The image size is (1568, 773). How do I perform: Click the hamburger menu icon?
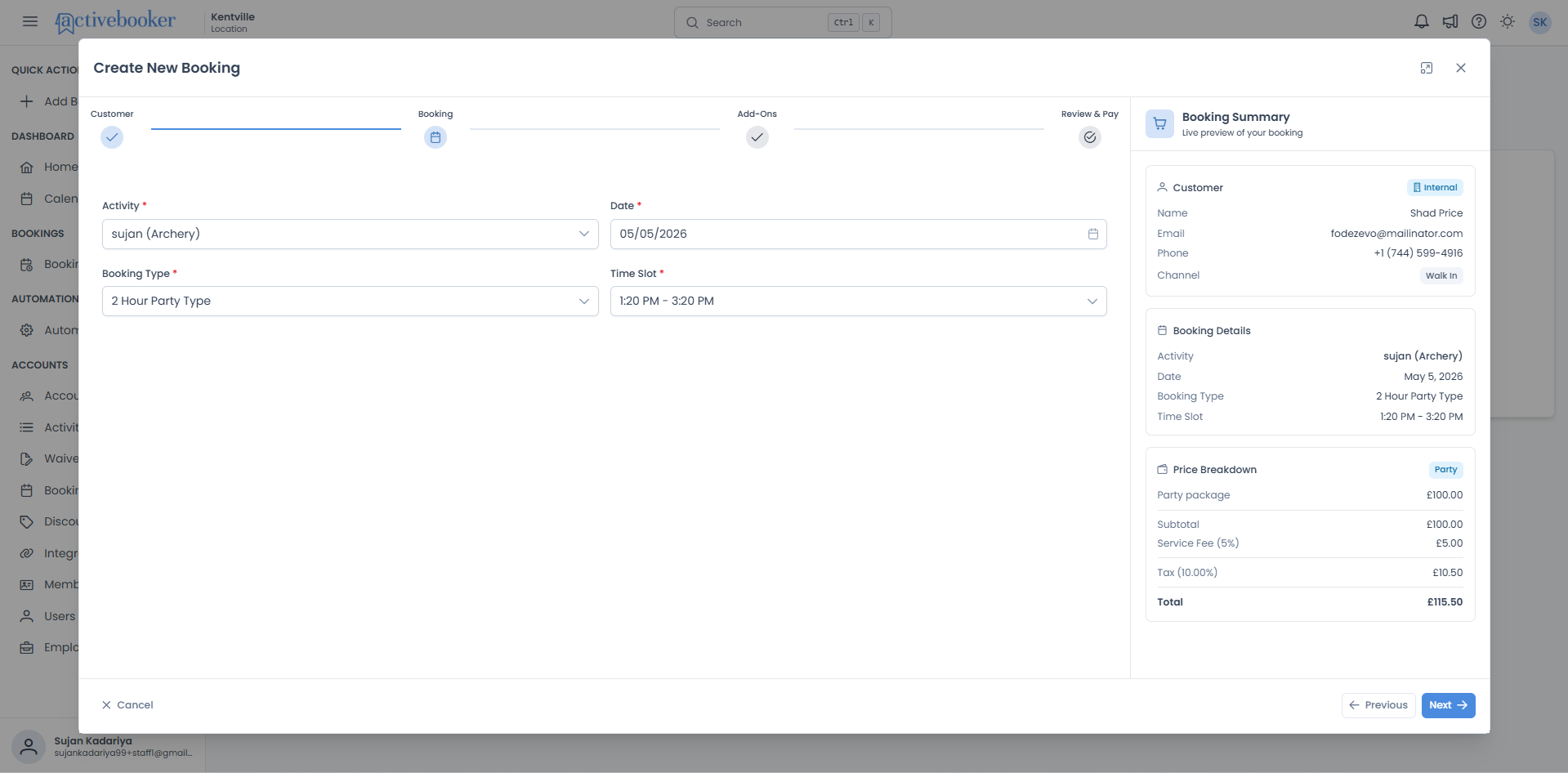(x=30, y=21)
